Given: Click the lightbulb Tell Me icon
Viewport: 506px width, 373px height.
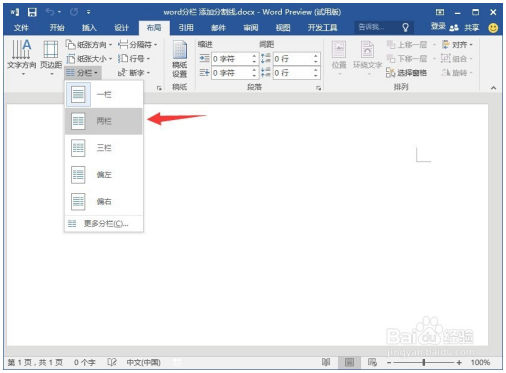Looking at the screenshot, I should coord(405,27).
